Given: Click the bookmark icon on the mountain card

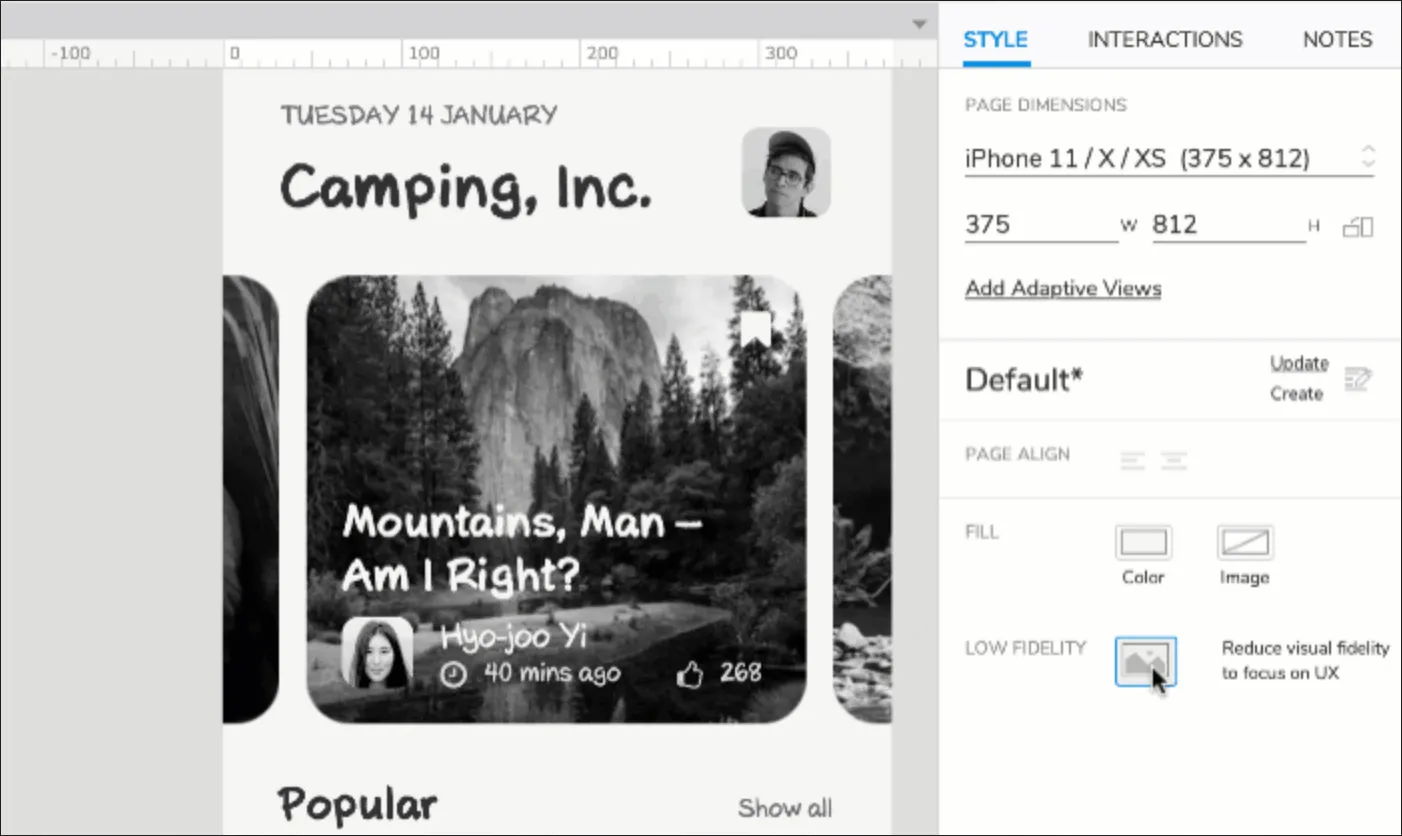Looking at the screenshot, I should coord(756,330).
